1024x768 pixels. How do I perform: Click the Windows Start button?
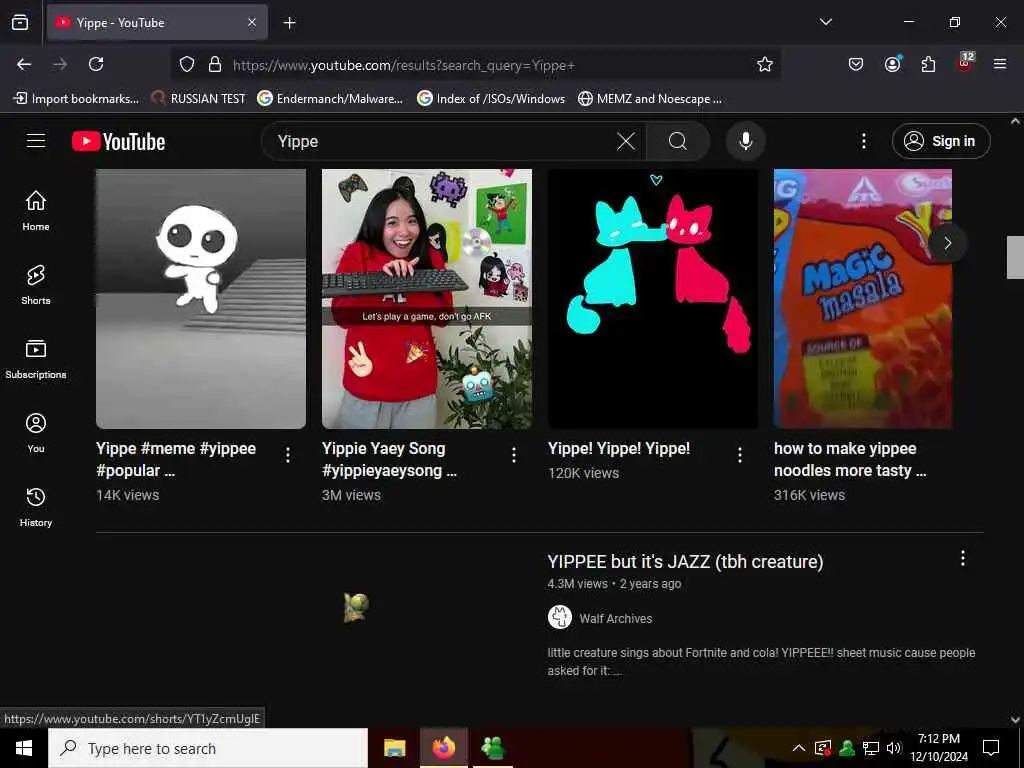click(x=24, y=748)
